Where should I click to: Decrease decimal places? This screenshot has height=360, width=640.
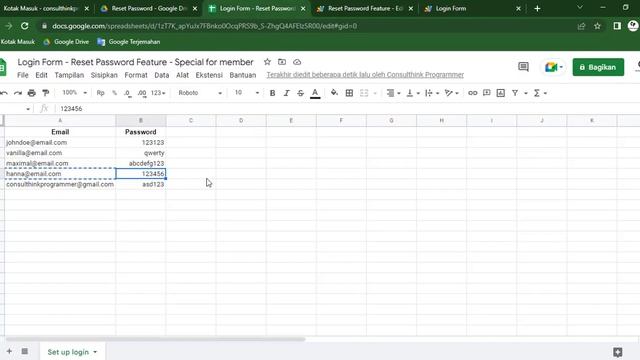click(x=128, y=93)
